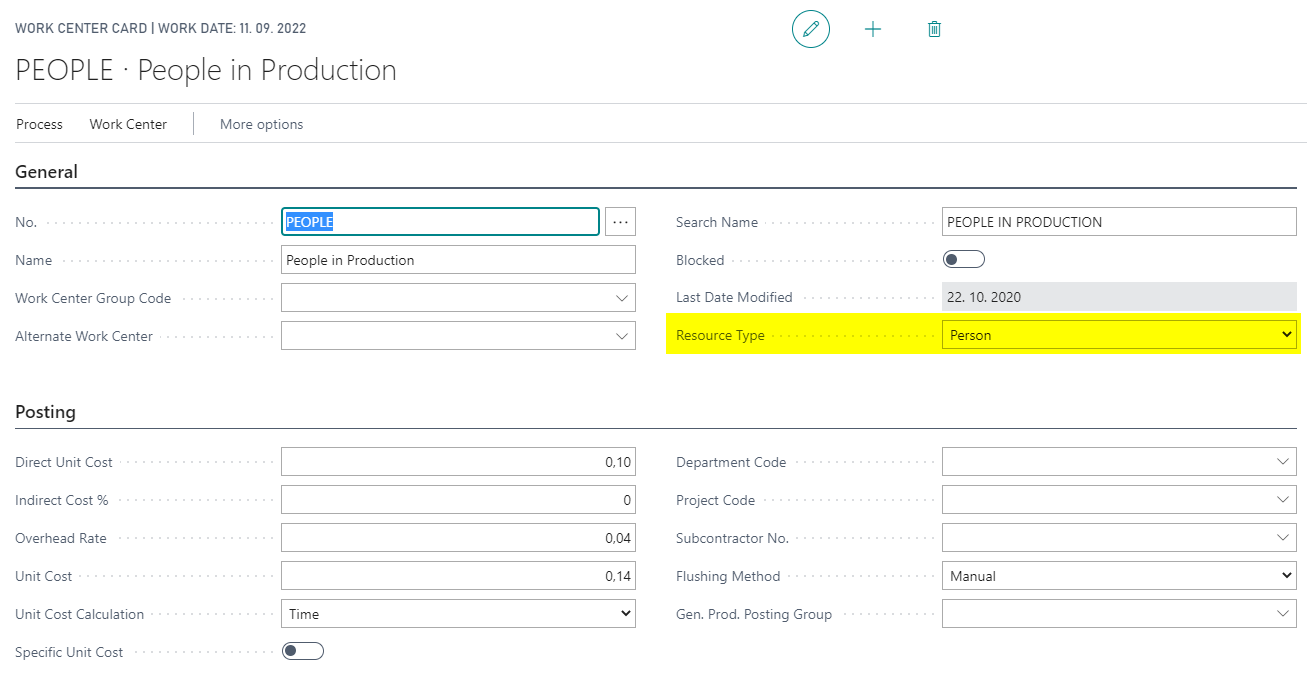Viewport: 1307px width, 687px height.
Task: Click the Alternate Work Center label
Action: (x=84, y=336)
